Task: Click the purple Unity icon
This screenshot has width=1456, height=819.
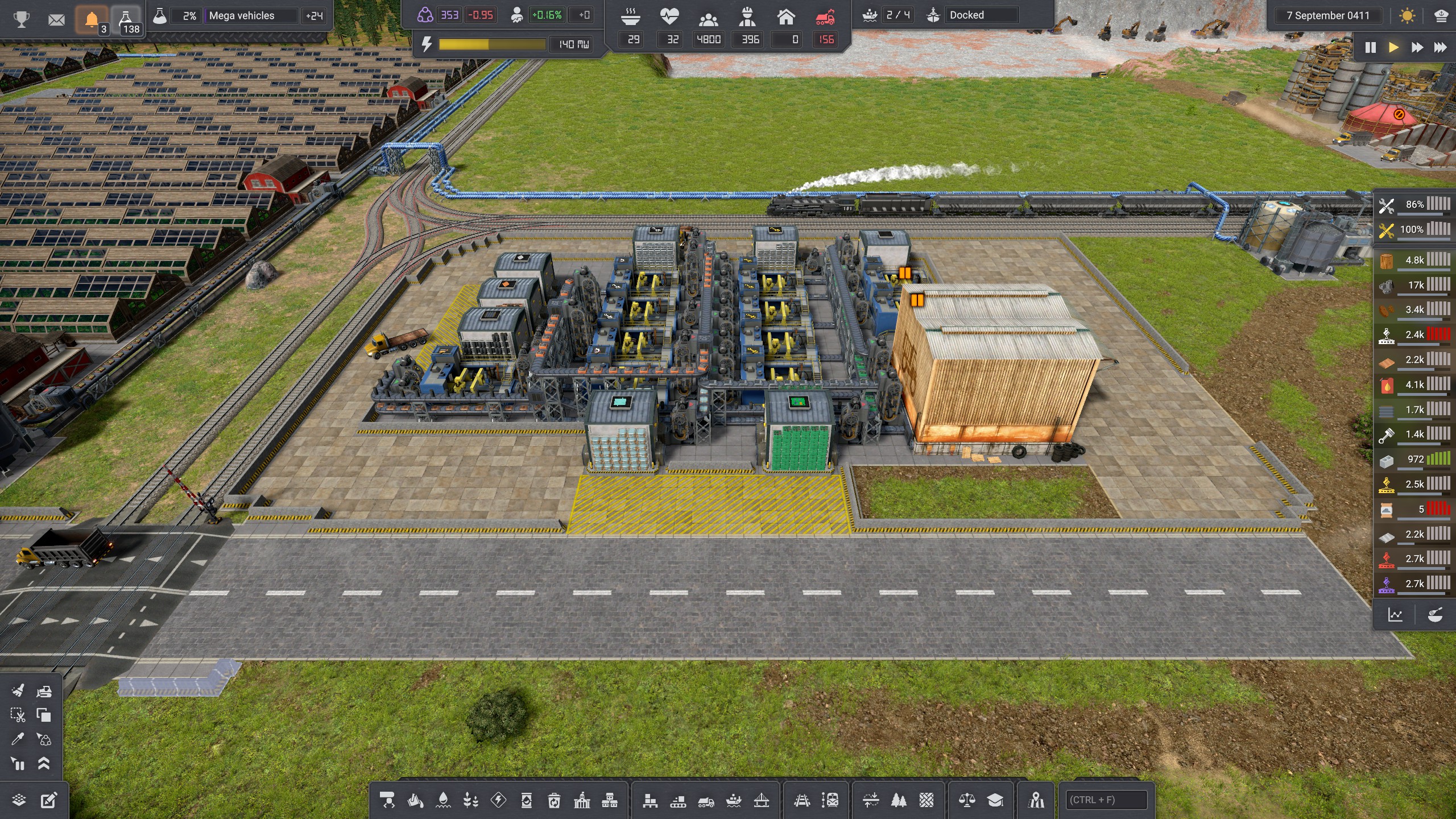Action: pos(425,15)
